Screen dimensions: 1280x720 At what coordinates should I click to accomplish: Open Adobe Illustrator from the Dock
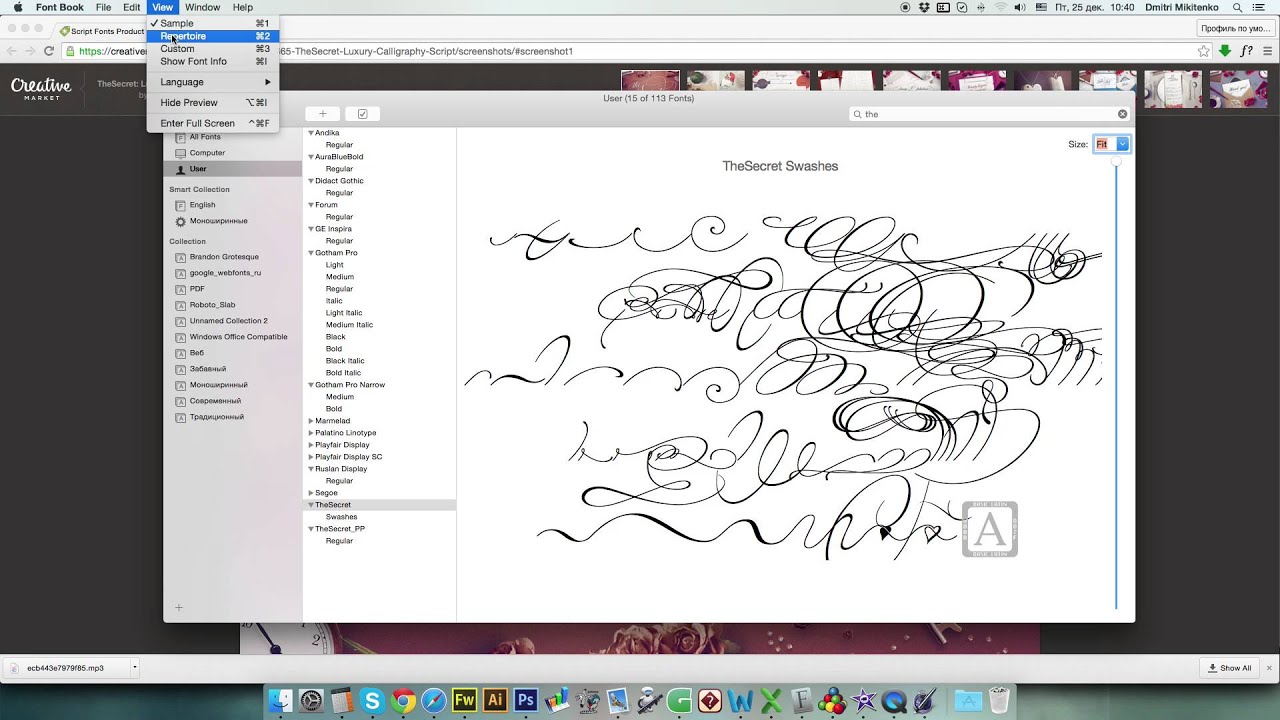coord(495,701)
